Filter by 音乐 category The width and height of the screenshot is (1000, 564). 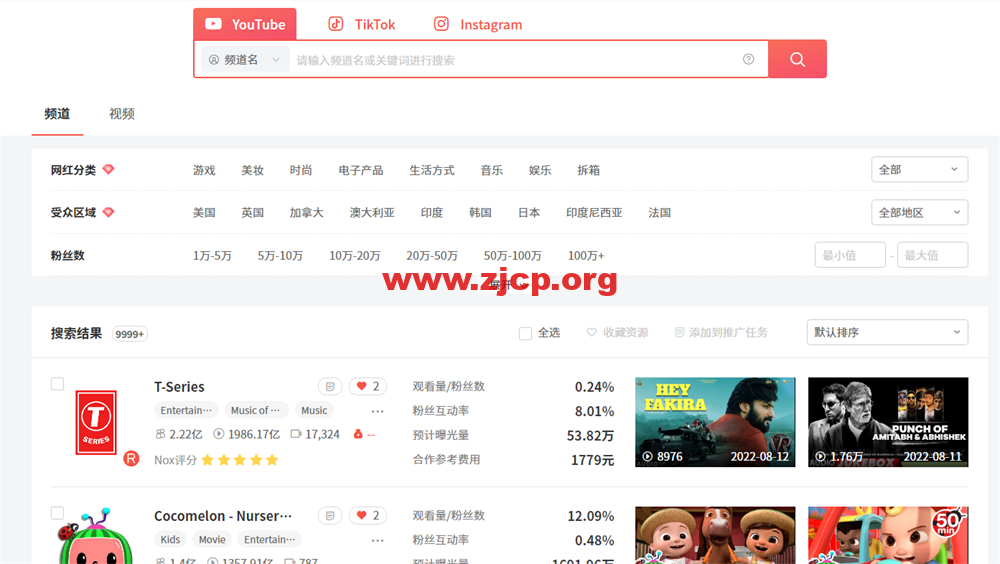coord(492,170)
